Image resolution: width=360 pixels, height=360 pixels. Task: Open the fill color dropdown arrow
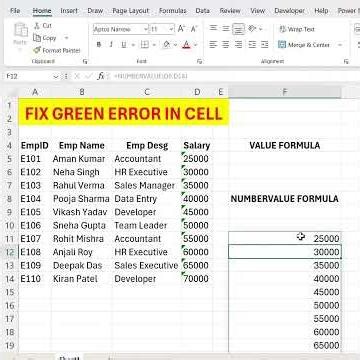175,45
